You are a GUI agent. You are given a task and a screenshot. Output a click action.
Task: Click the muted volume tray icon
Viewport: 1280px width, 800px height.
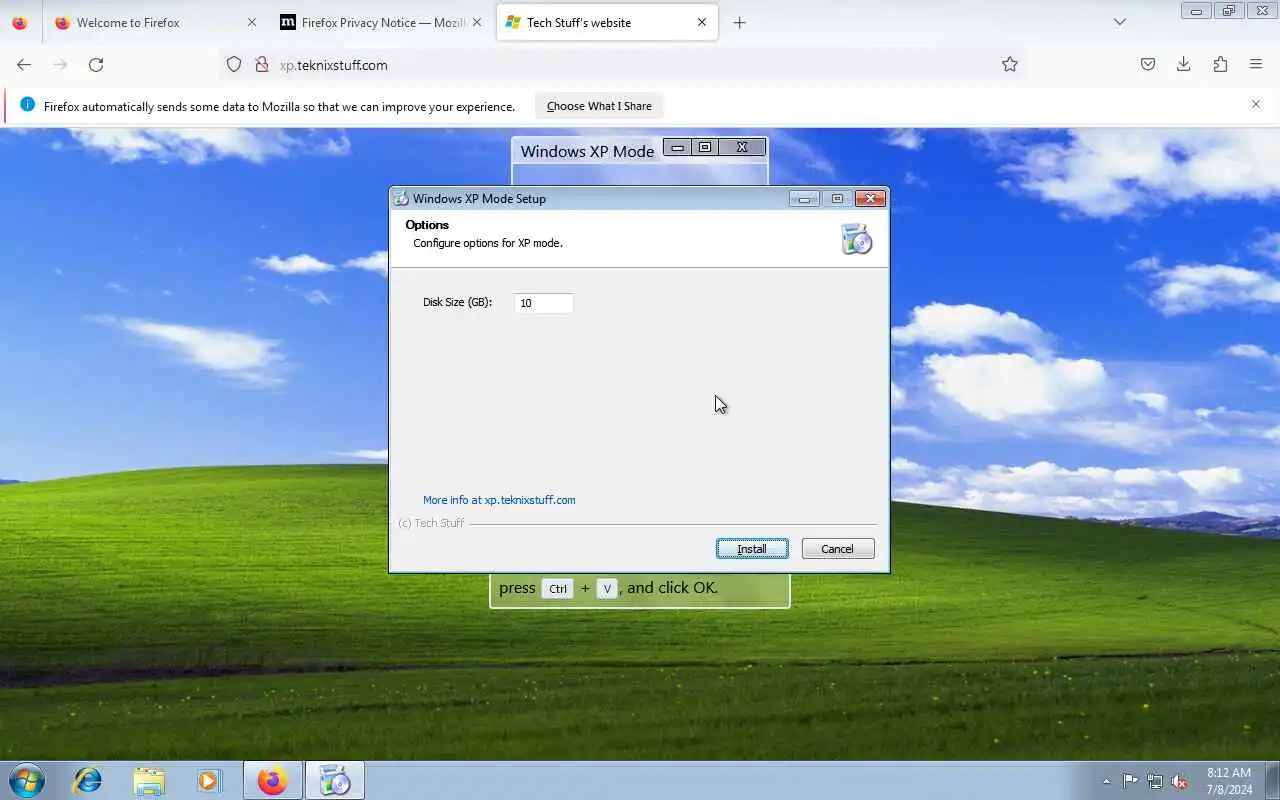tap(1180, 781)
